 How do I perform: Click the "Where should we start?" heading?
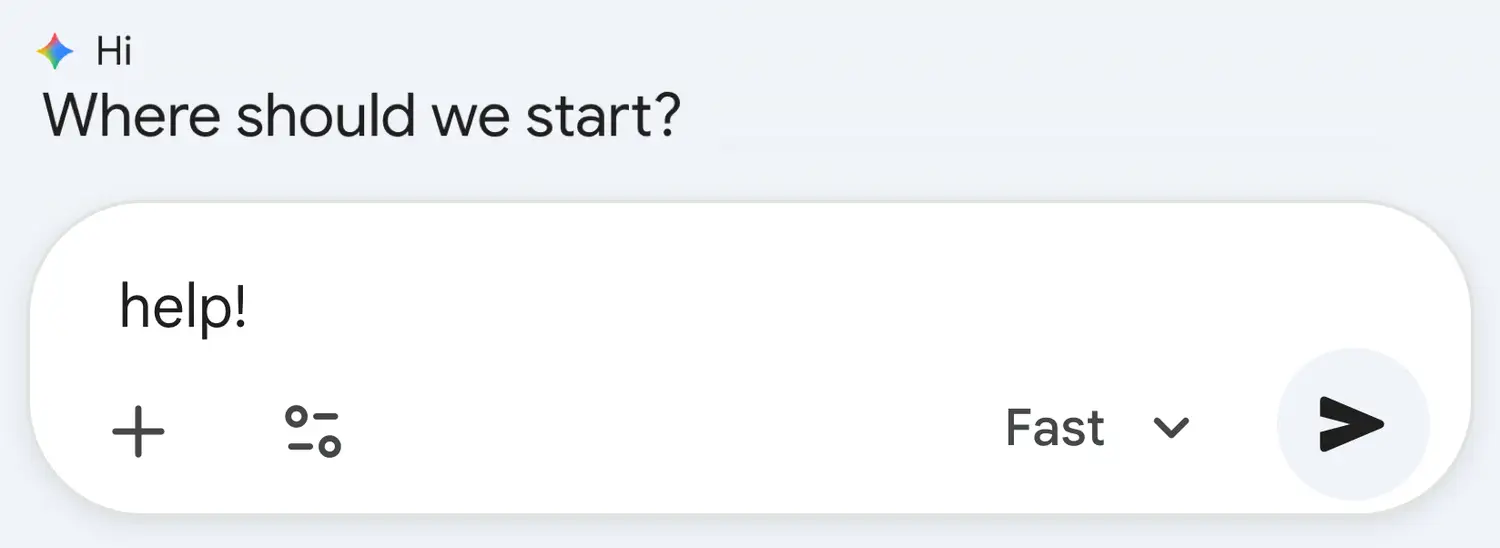362,115
